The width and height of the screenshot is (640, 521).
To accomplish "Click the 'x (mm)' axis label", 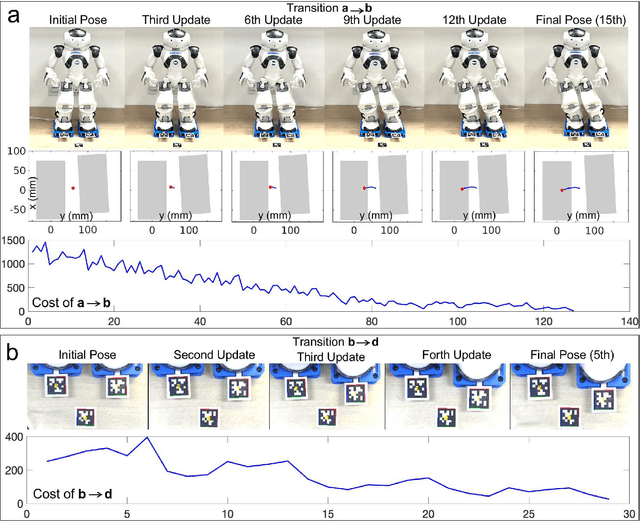I will pyautogui.click(x=33, y=194).
